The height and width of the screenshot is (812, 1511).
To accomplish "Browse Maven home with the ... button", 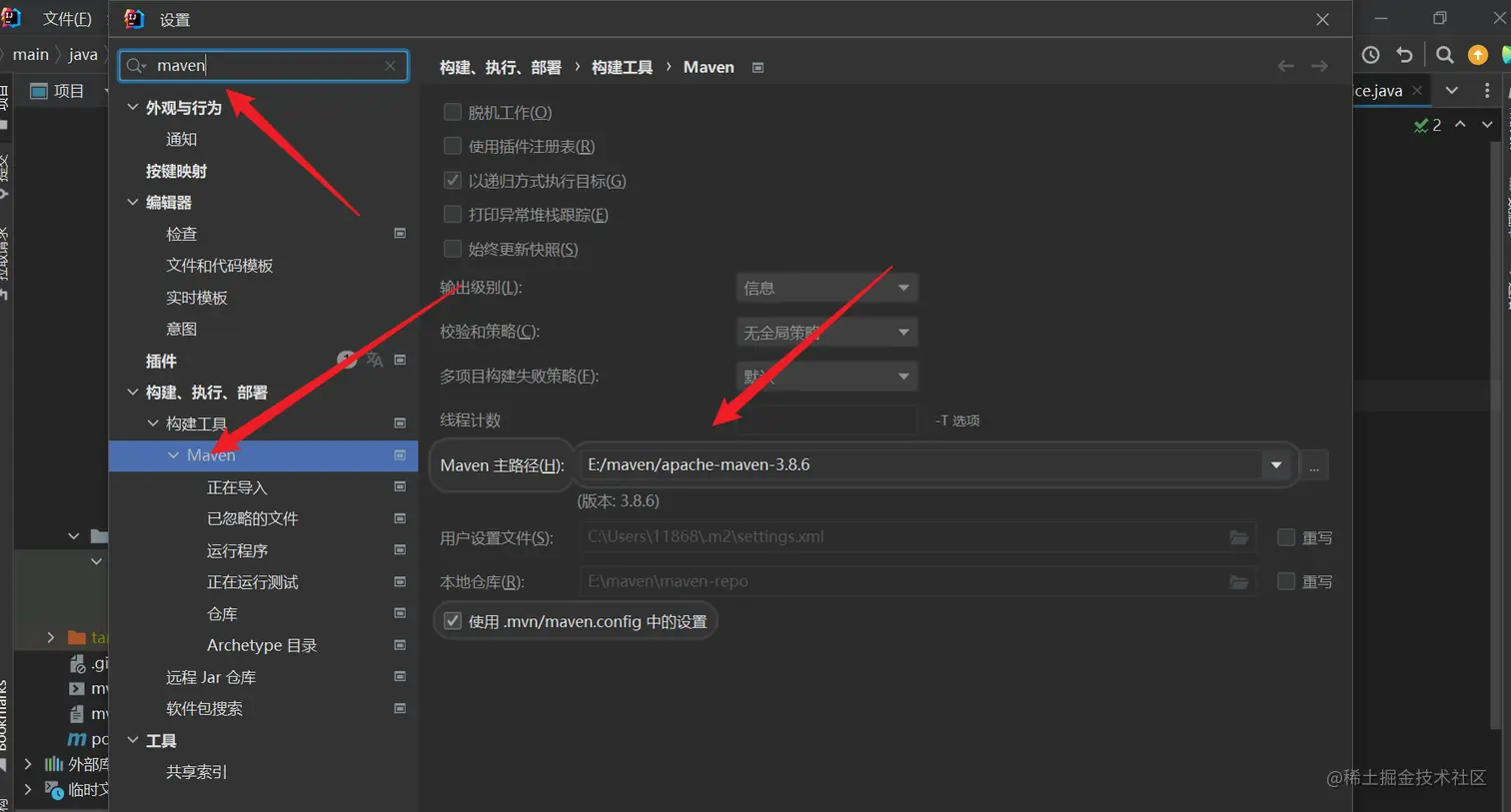I will coord(1314,466).
